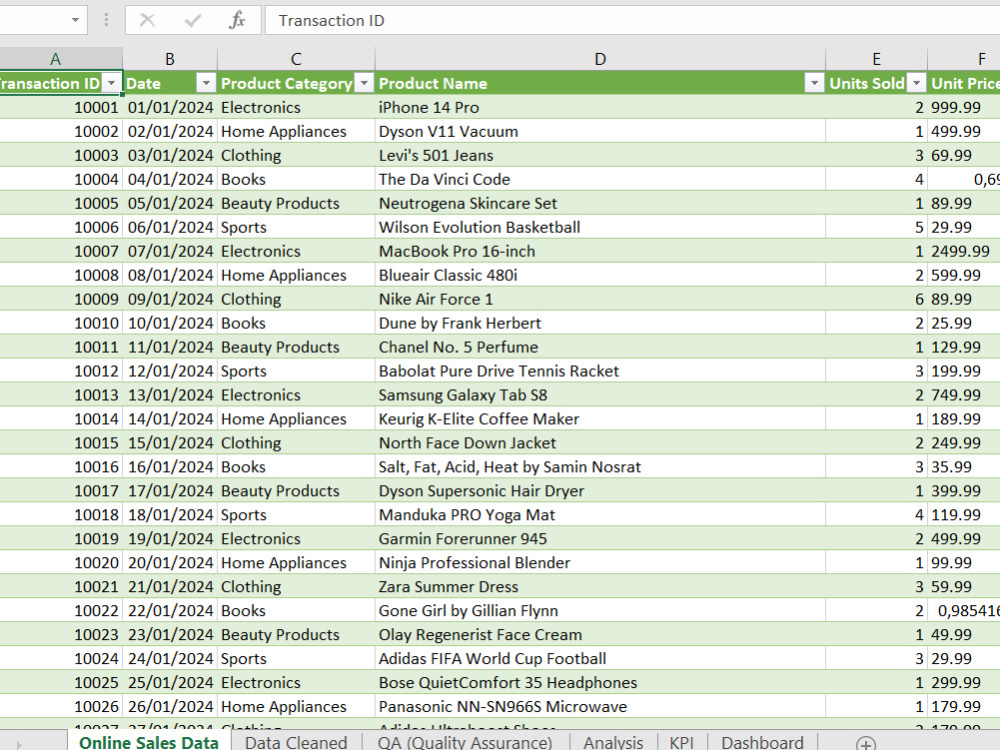Click Neutrogena Skincare Set cell
The width and height of the screenshot is (1000, 750).
(600, 203)
